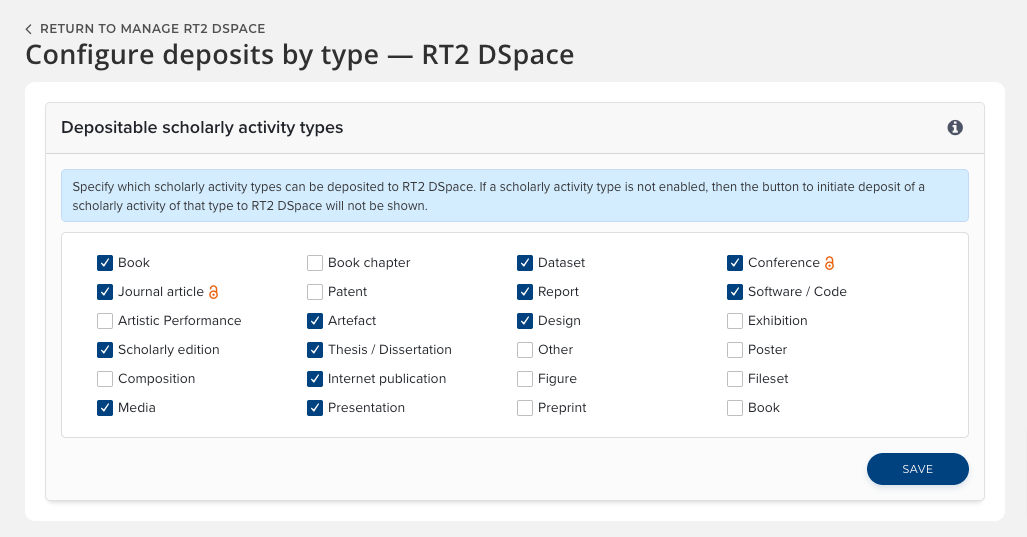Toggle the Internet publication checkbox
1027x537 pixels.
tap(315, 379)
